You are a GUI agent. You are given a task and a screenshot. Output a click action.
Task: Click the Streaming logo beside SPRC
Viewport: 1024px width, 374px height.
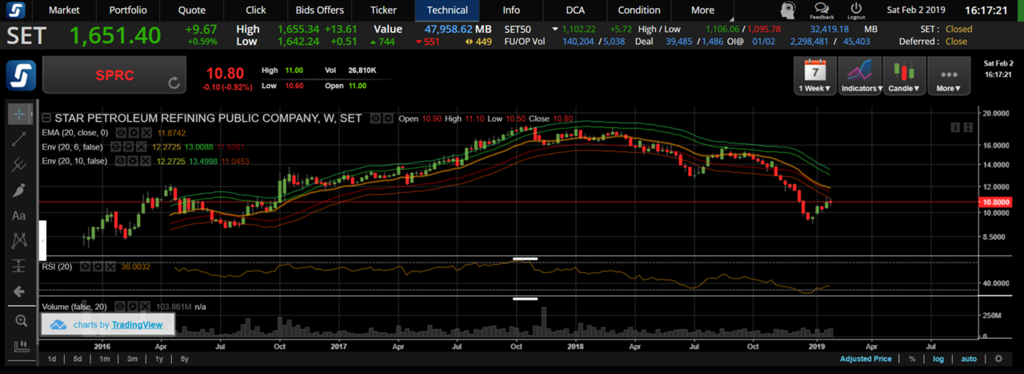pyautogui.click(x=20, y=75)
